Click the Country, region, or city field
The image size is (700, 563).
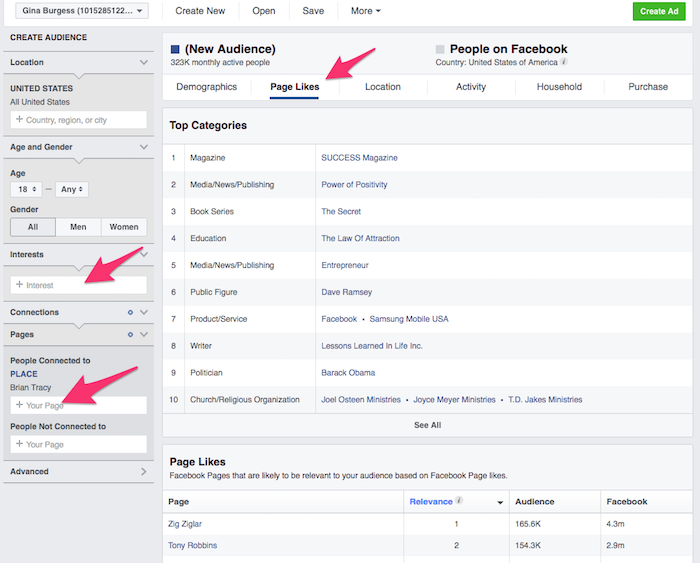click(x=79, y=120)
